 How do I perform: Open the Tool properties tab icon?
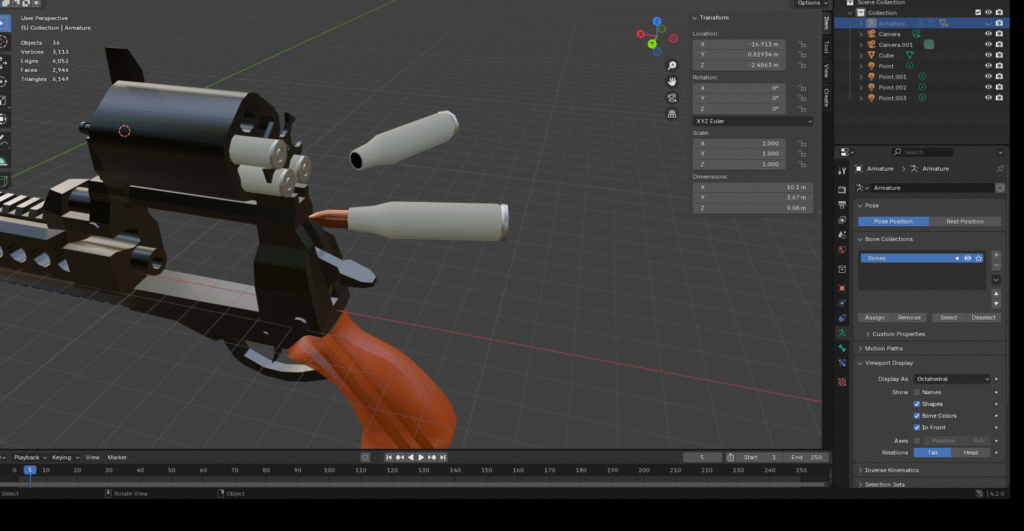pos(843,171)
